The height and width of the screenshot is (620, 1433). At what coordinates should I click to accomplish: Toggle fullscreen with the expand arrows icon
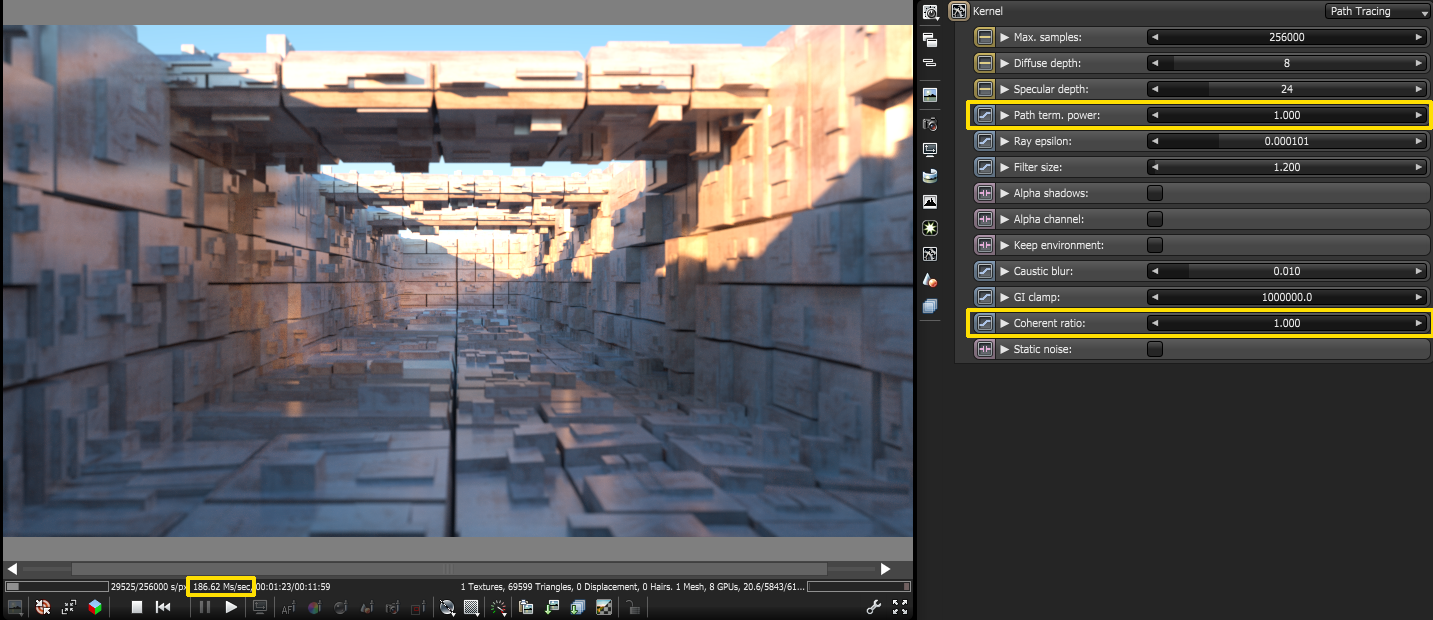point(899,607)
